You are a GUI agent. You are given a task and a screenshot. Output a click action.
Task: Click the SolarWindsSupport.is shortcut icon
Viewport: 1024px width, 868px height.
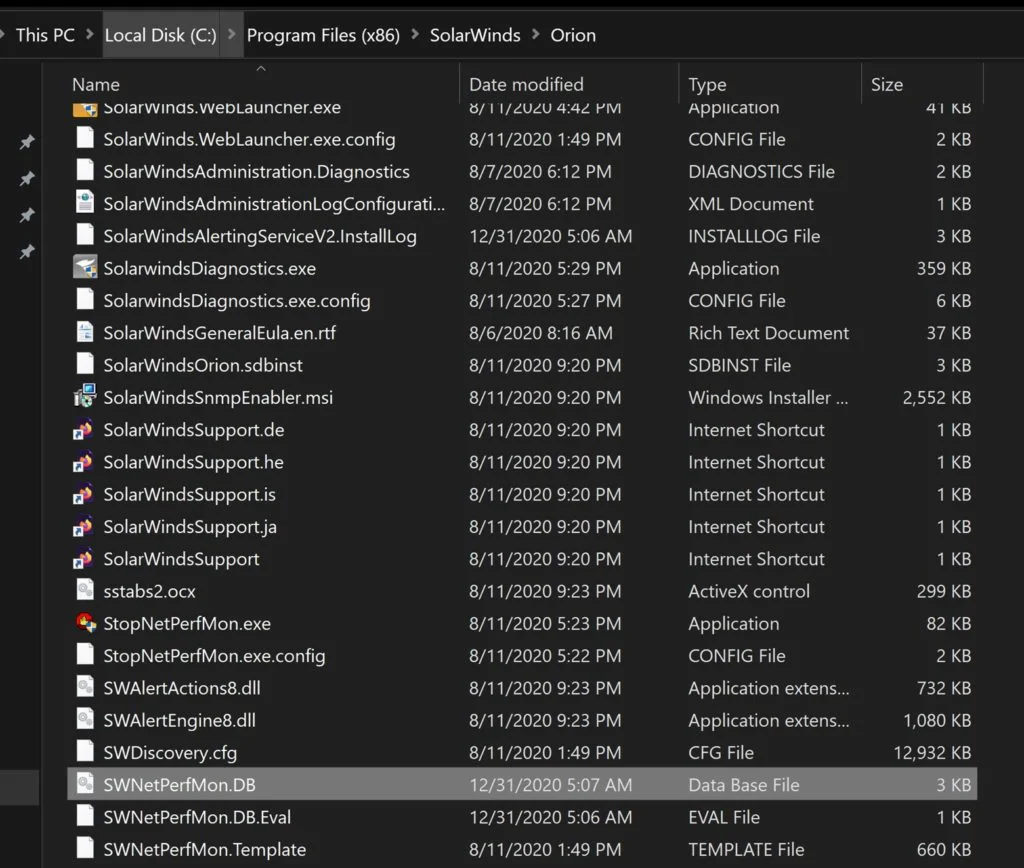click(x=83, y=494)
